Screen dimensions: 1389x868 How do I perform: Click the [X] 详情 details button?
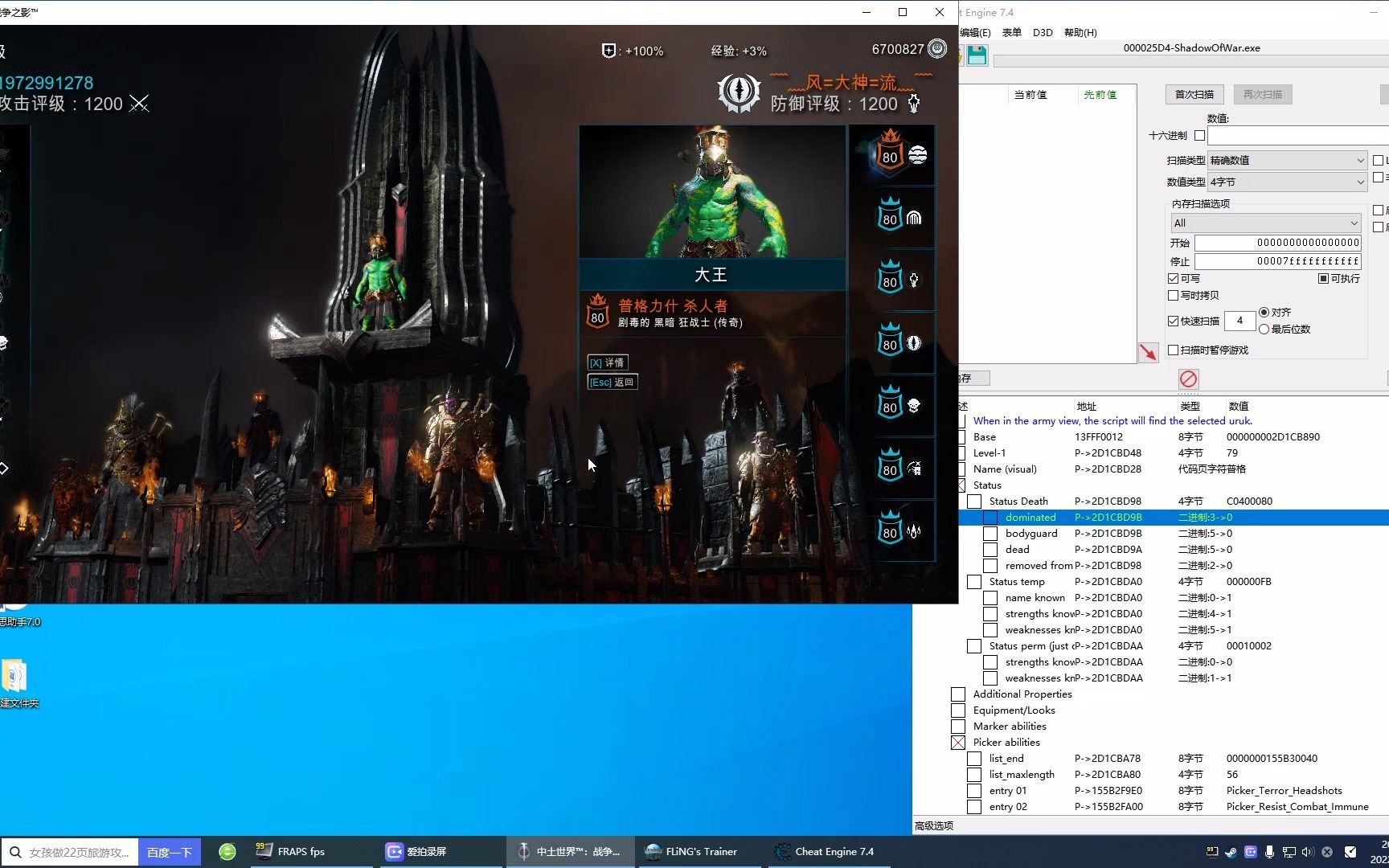(608, 363)
